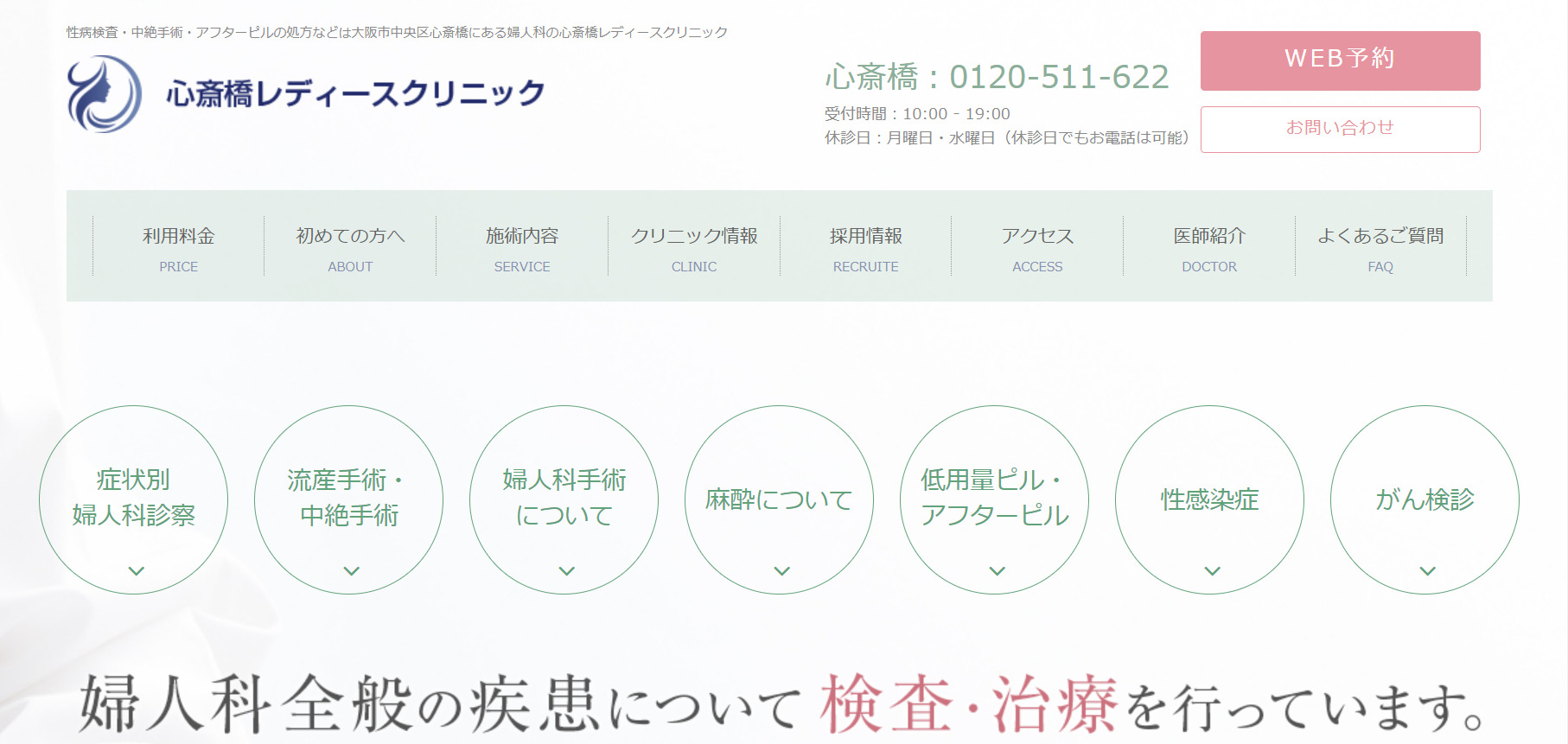Screen dimensions: 1568x744
Task: Open クリニック情報 CLINIC menu item
Action: (x=694, y=246)
